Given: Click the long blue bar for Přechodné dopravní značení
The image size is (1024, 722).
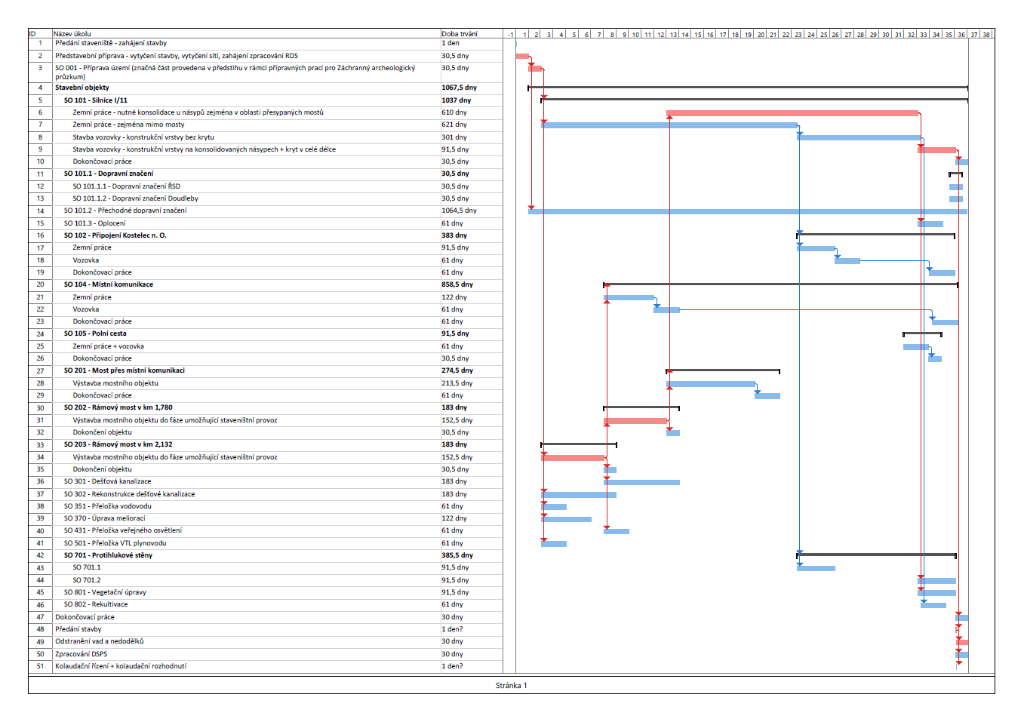Looking at the screenshot, I should [x=745, y=211].
